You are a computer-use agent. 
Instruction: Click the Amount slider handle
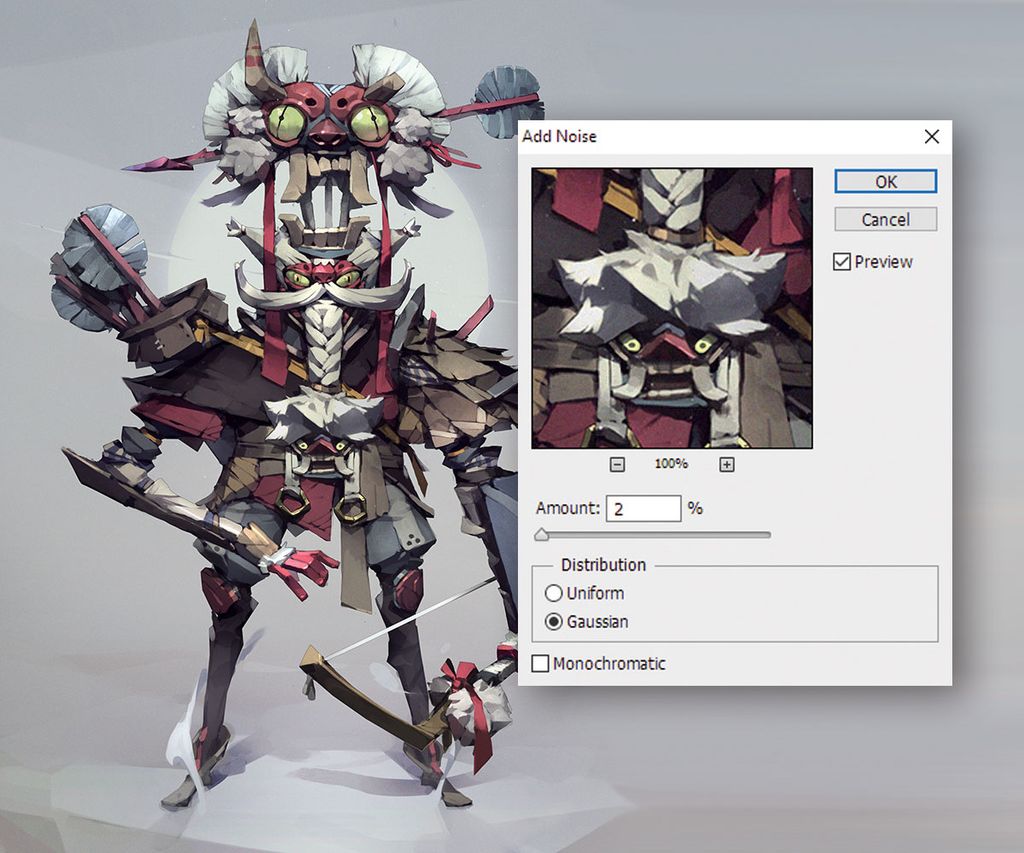click(x=542, y=535)
